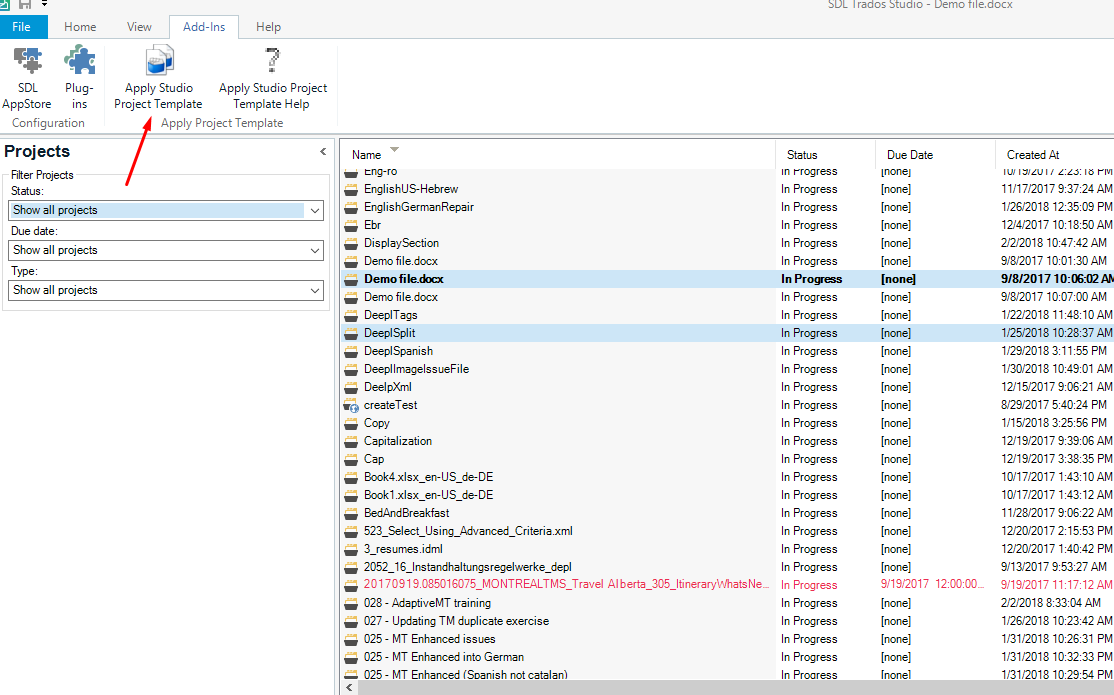Open quick access toolbar customize arrow
This screenshot has width=1114, height=695.
tap(44, 4)
